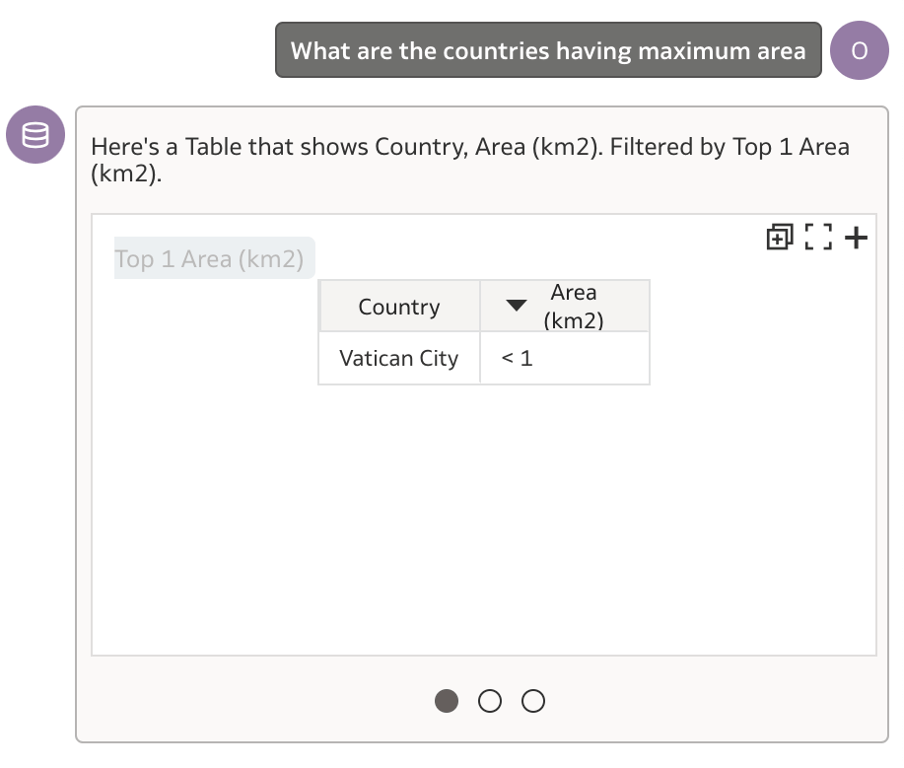The height and width of the screenshot is (768, 904).
Task: Select the second carousel dot indicator
Action: (x=490, y=701)
